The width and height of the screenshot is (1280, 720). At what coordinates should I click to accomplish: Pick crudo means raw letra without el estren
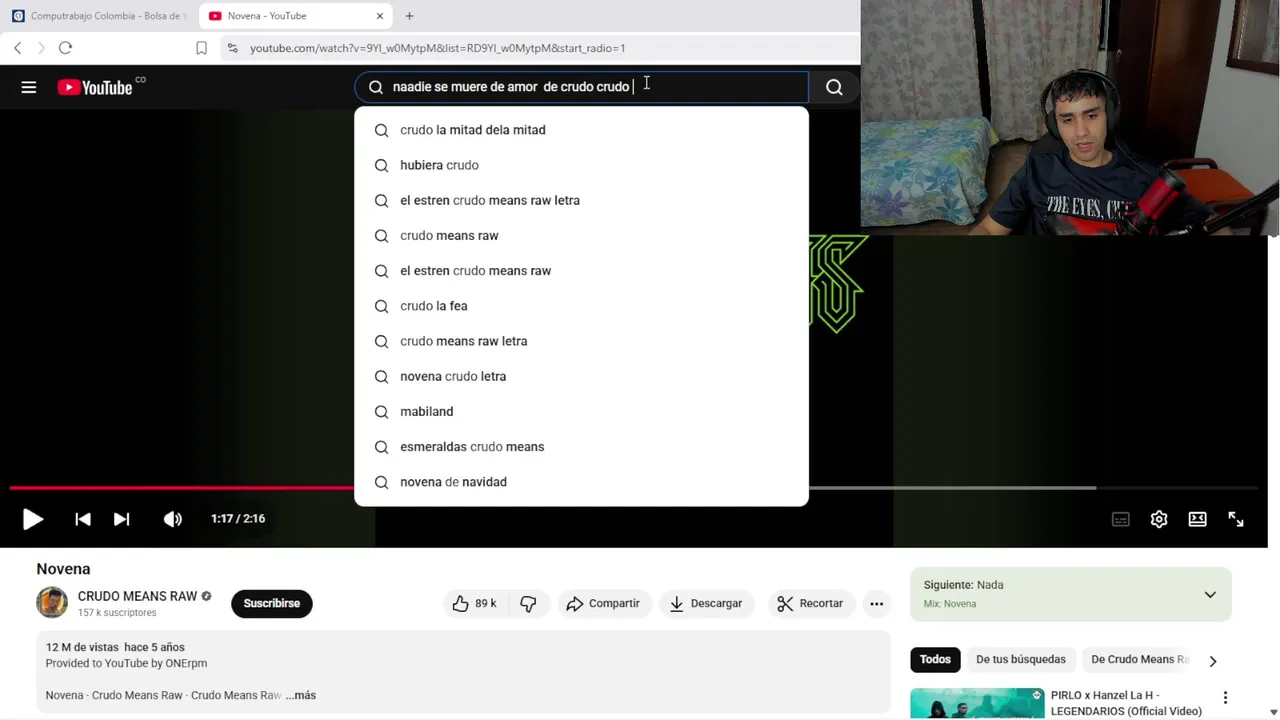581,341
